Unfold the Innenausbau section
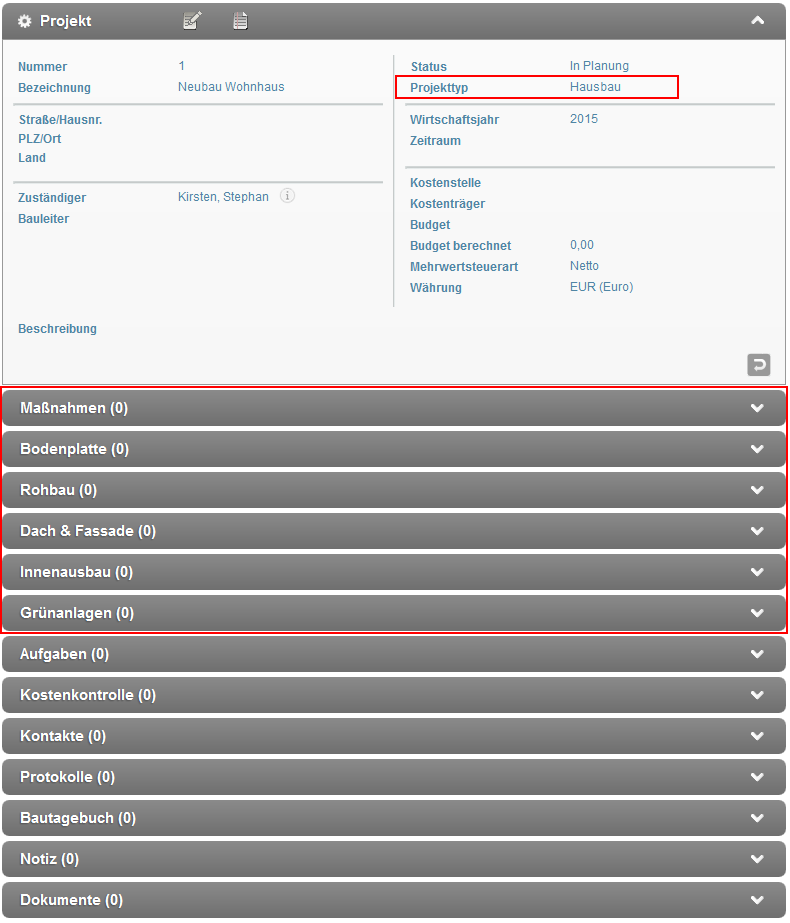The height and width of the screenshot is (923, 790). [757, 572]
